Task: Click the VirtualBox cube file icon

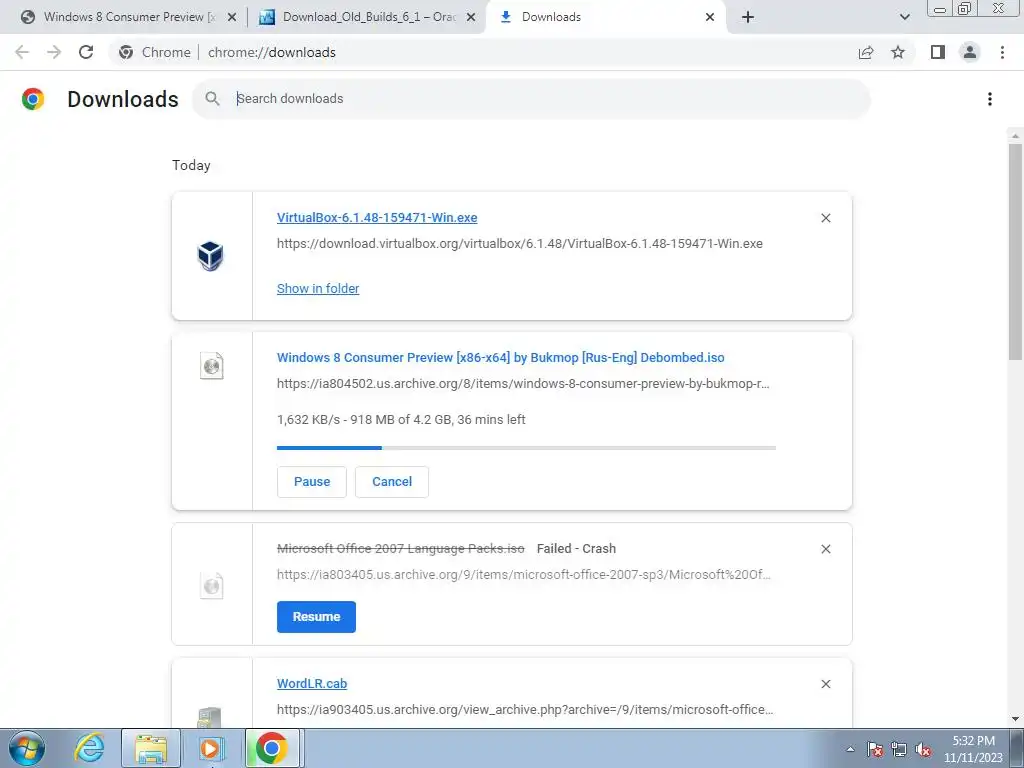Action: point(210,255)
